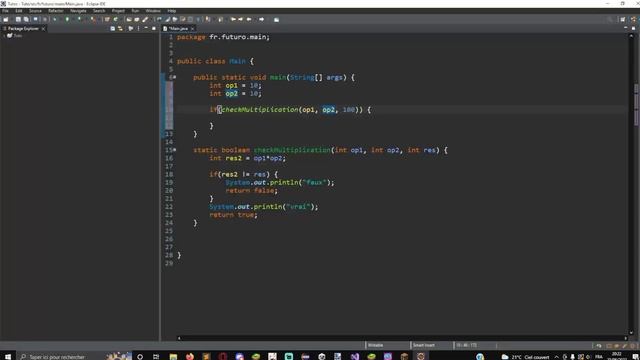This screenshot has height=360, width=640.
Task: Click the Search flashlight toolbar icon
Action: click(145, 19)
